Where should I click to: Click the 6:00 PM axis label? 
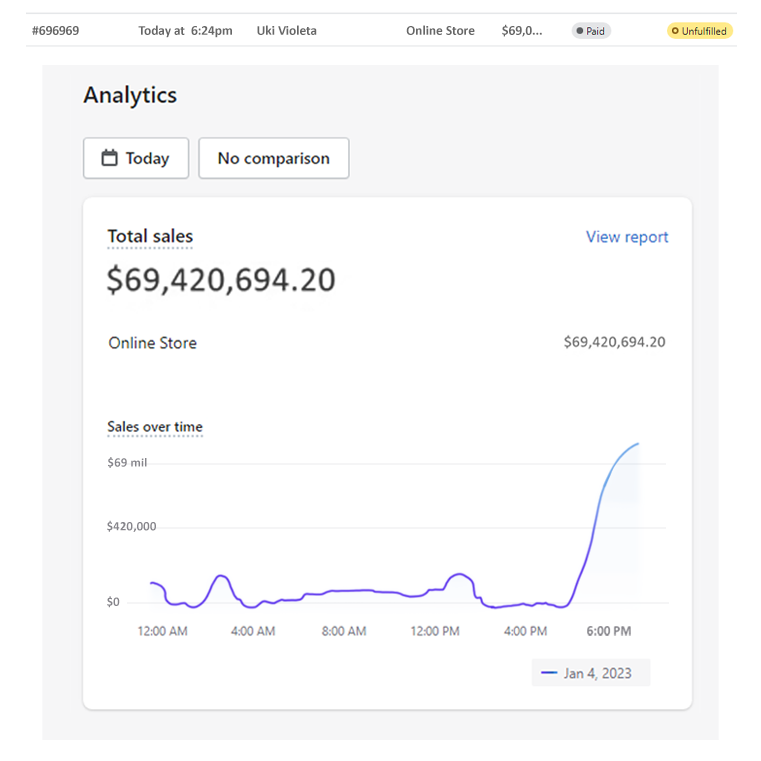click(x=609, y=631)
